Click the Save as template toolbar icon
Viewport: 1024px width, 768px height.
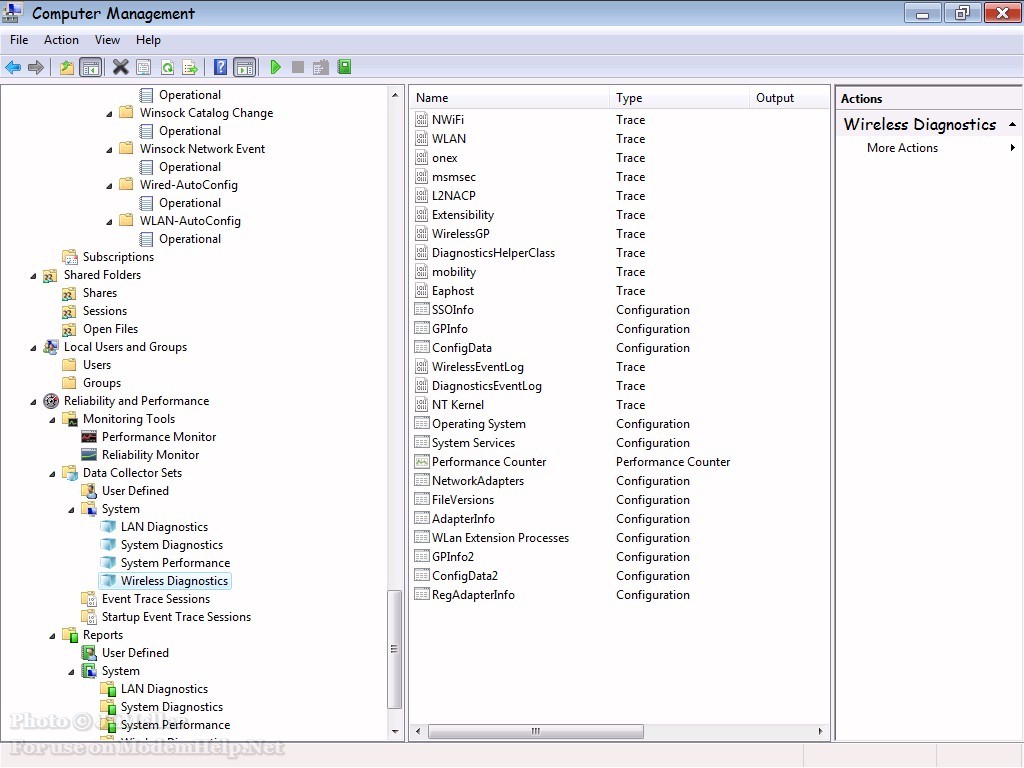tap(320, 67)
